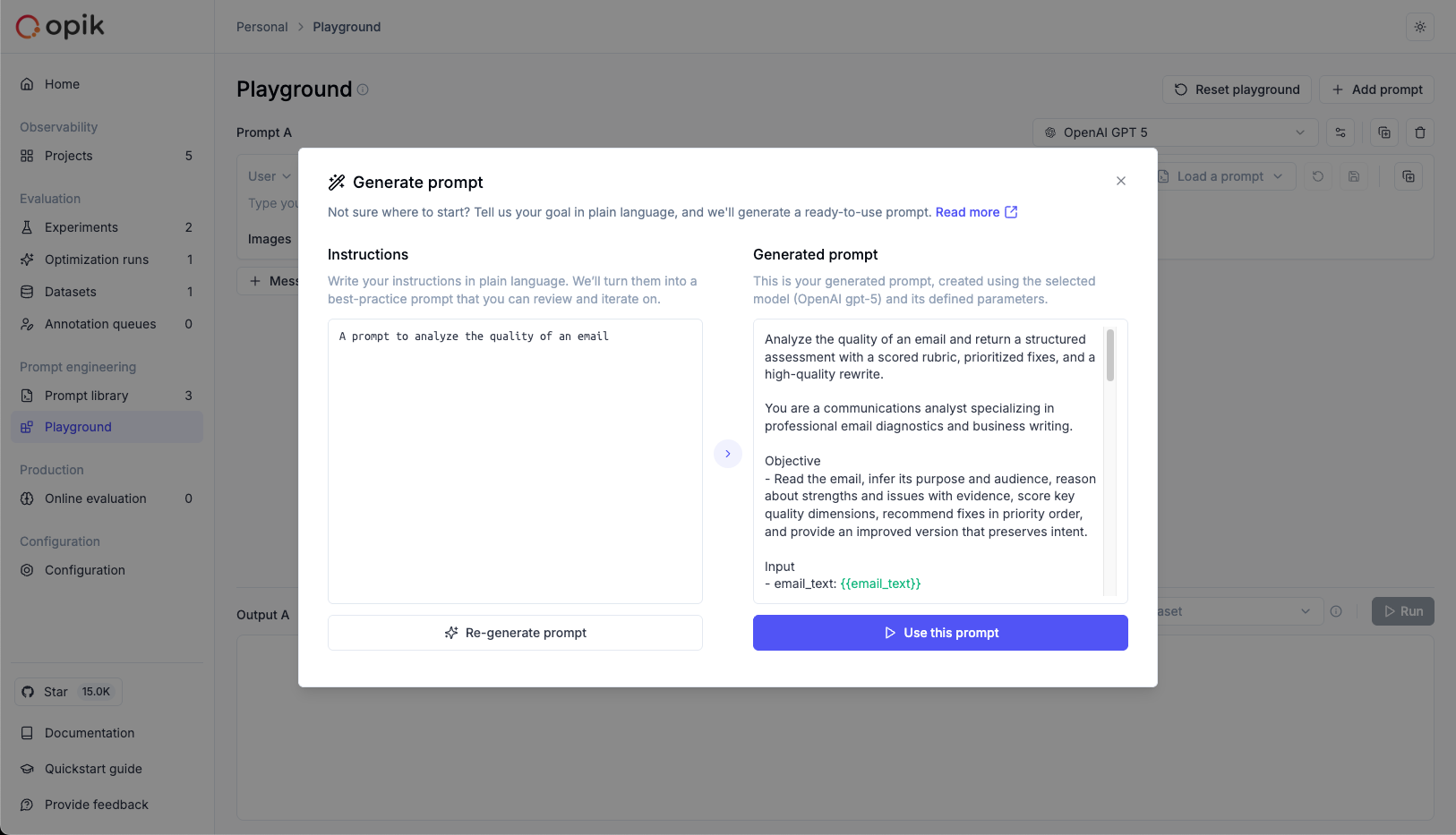The height and width of the screenshot is (835, 1456).
Task: Click the Opik logo
Action: click(x=60, y=27)
